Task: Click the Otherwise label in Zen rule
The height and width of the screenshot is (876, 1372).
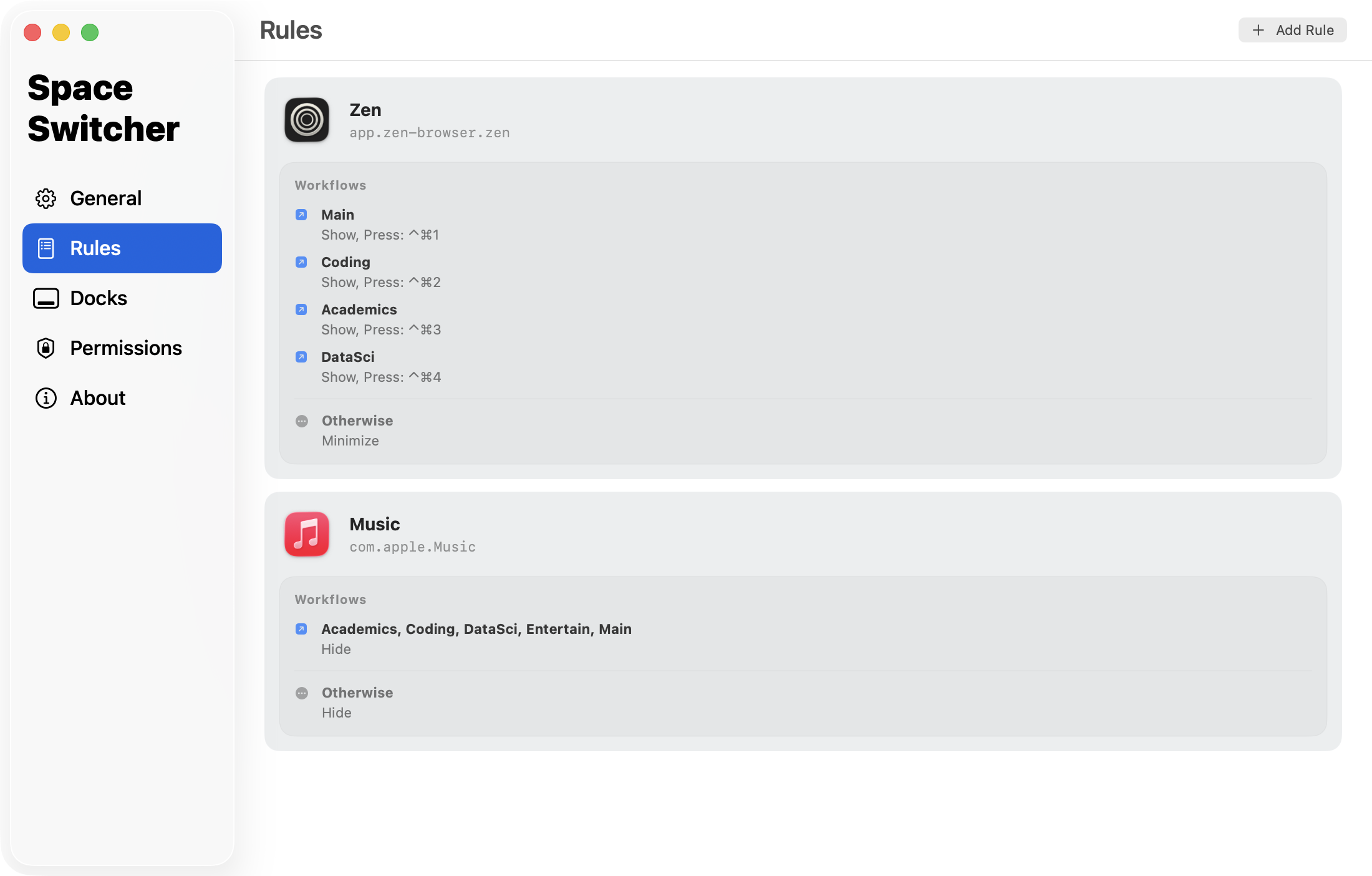Action: tap(357, 421)
